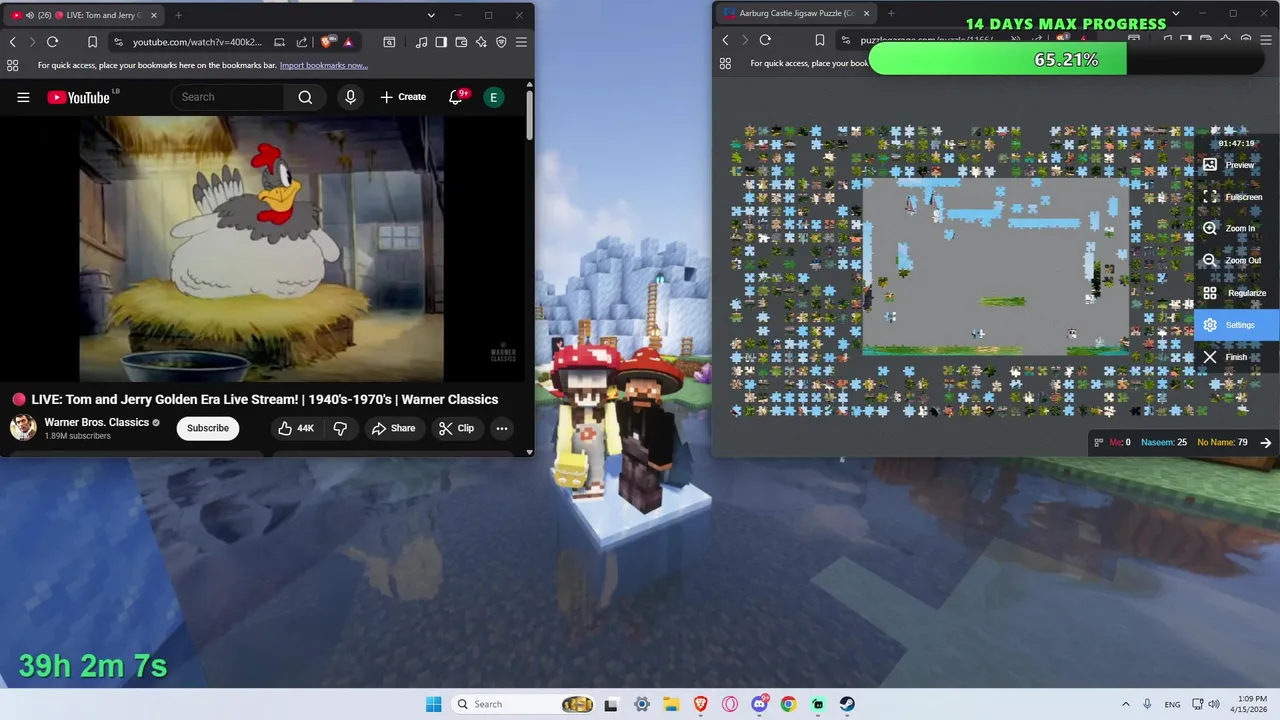1280x720 pixels.
Task: Bookmark the puzzle page
Action: click(x=819, y=40)
